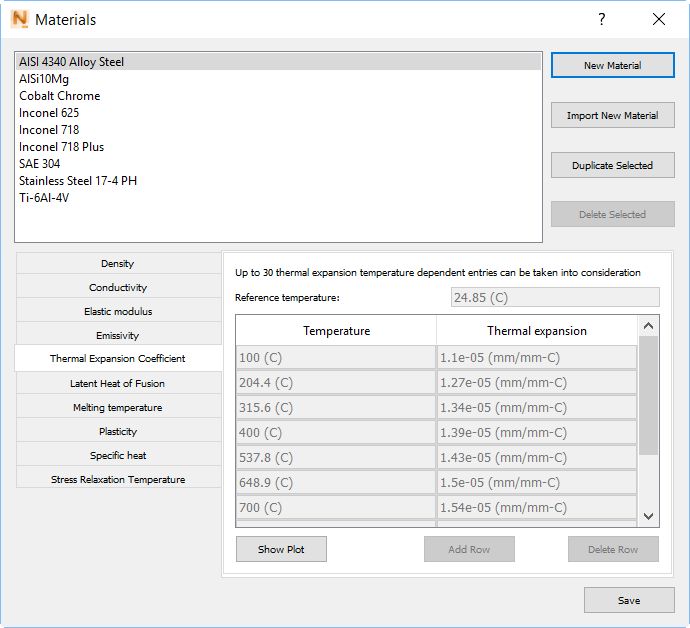690x628 pixels.
Task: Pick the Inconel 718 entry
Action: [278, 130]
